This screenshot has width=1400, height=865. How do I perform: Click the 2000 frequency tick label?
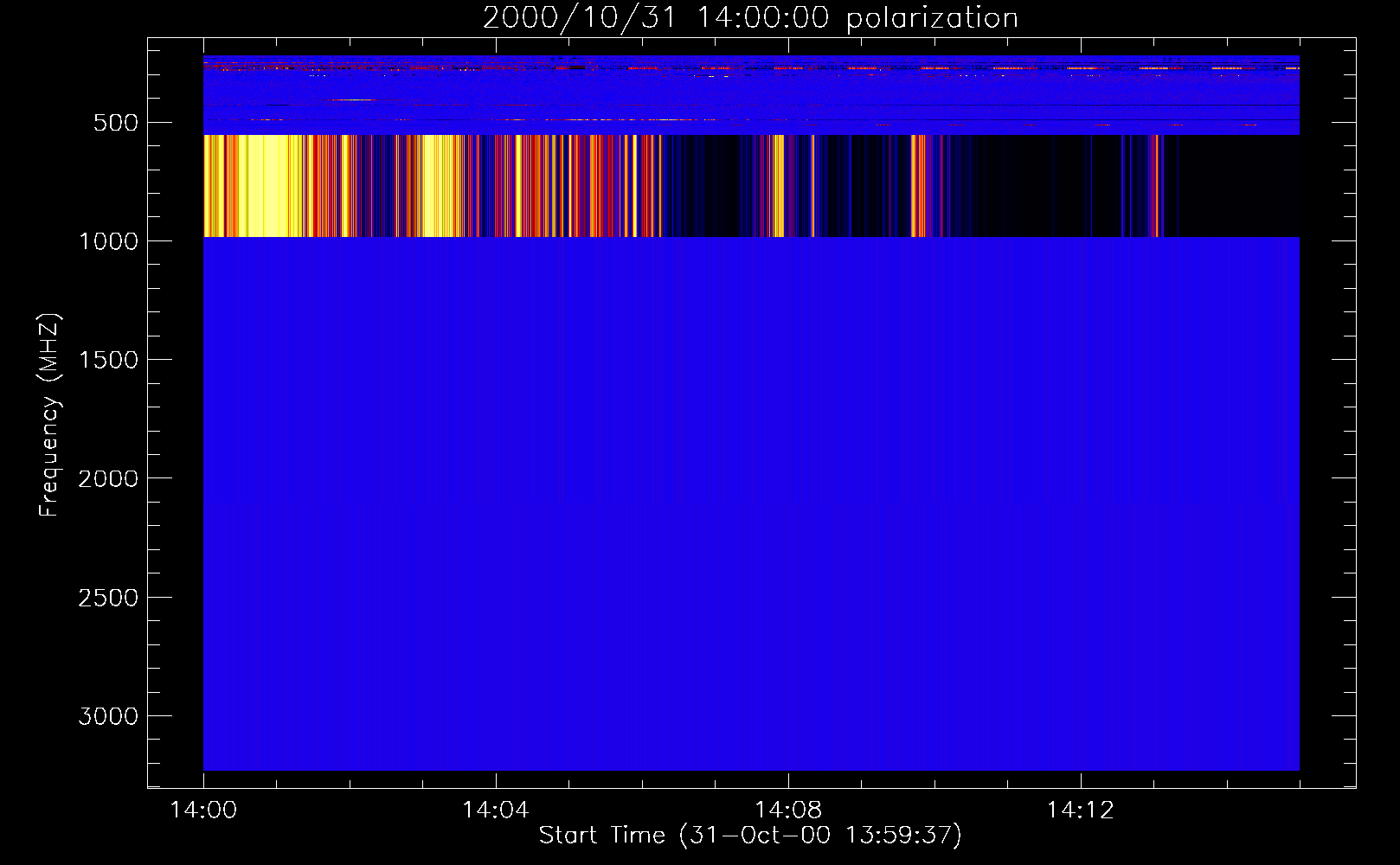coord(108,478)
